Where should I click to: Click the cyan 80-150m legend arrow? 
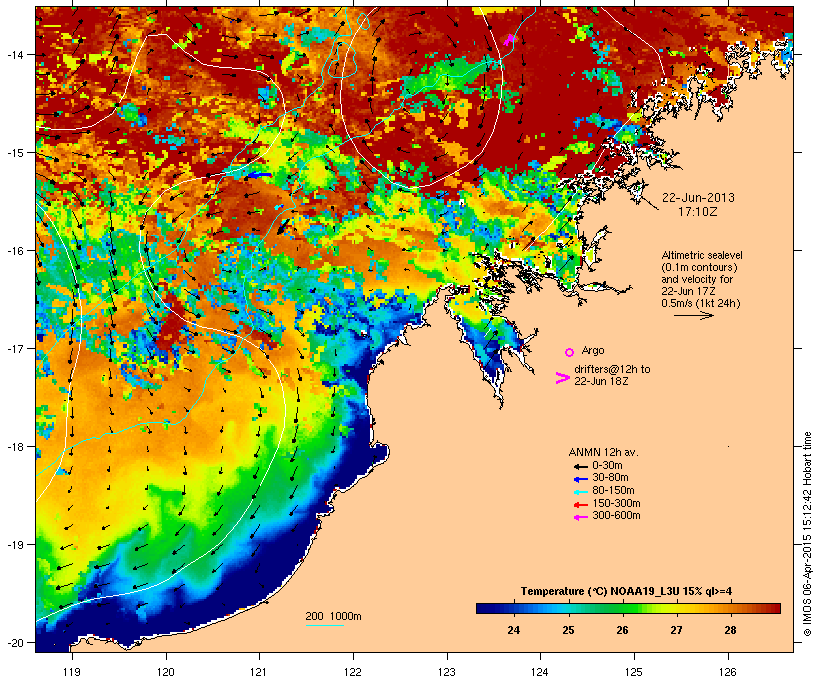click(x=581, y=492)
